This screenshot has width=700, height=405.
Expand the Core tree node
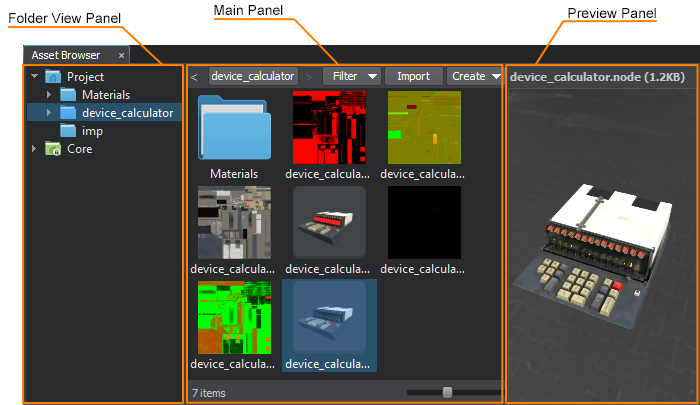[34, 149]
